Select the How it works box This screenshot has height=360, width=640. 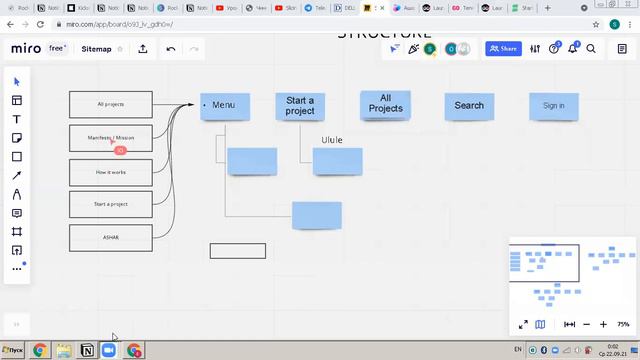[111, 173]
